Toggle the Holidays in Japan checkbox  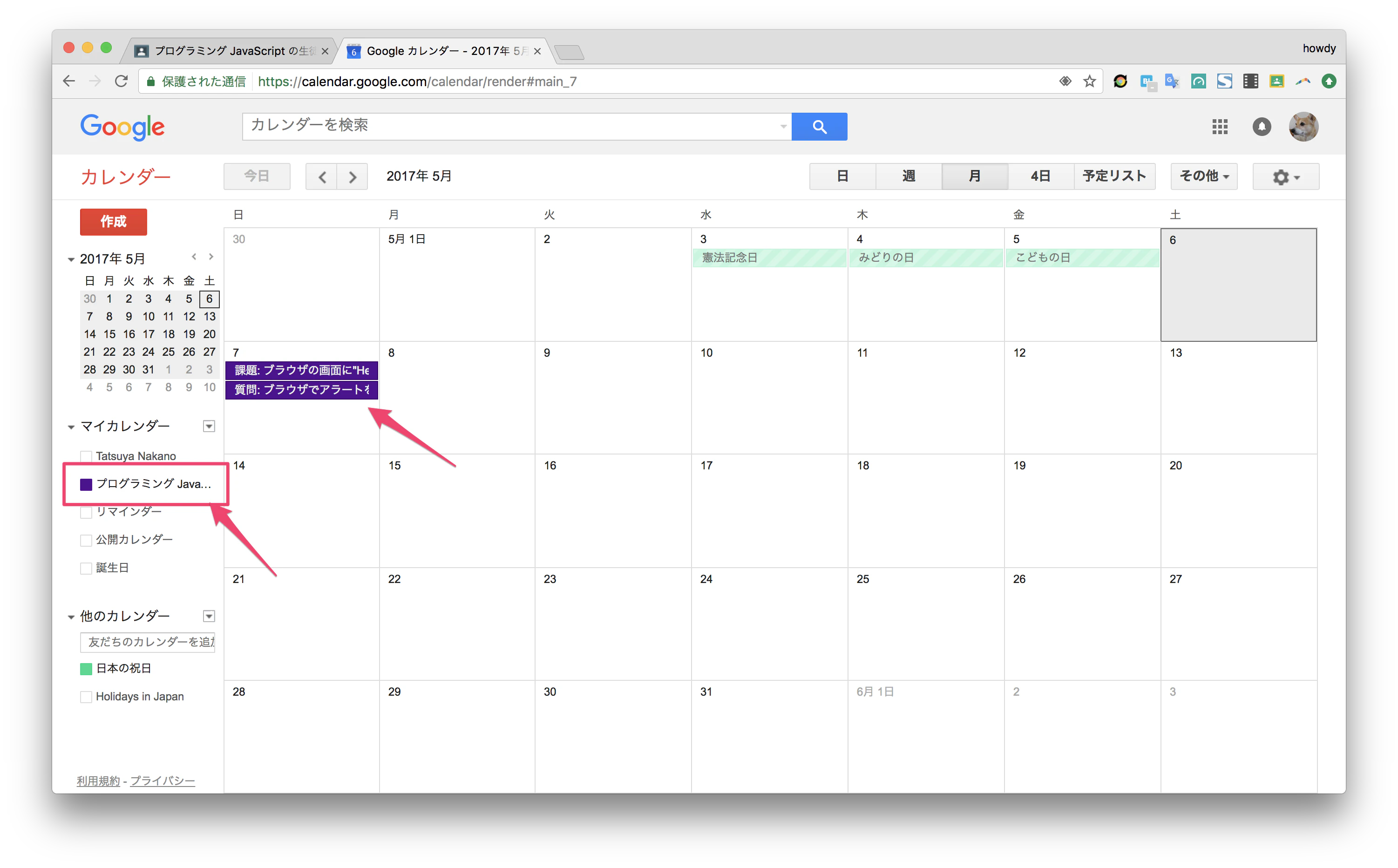click(86, 697)
